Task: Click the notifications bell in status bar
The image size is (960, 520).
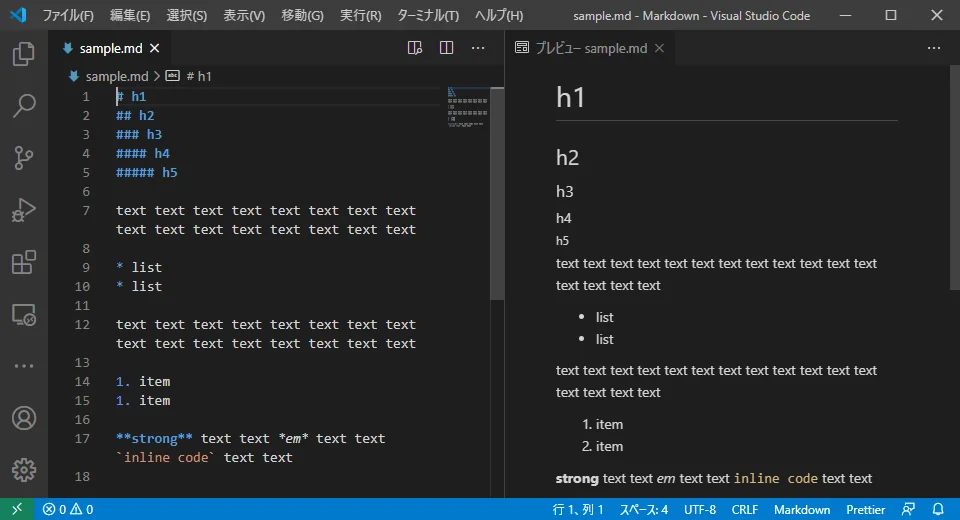Action: pos(938,509)
